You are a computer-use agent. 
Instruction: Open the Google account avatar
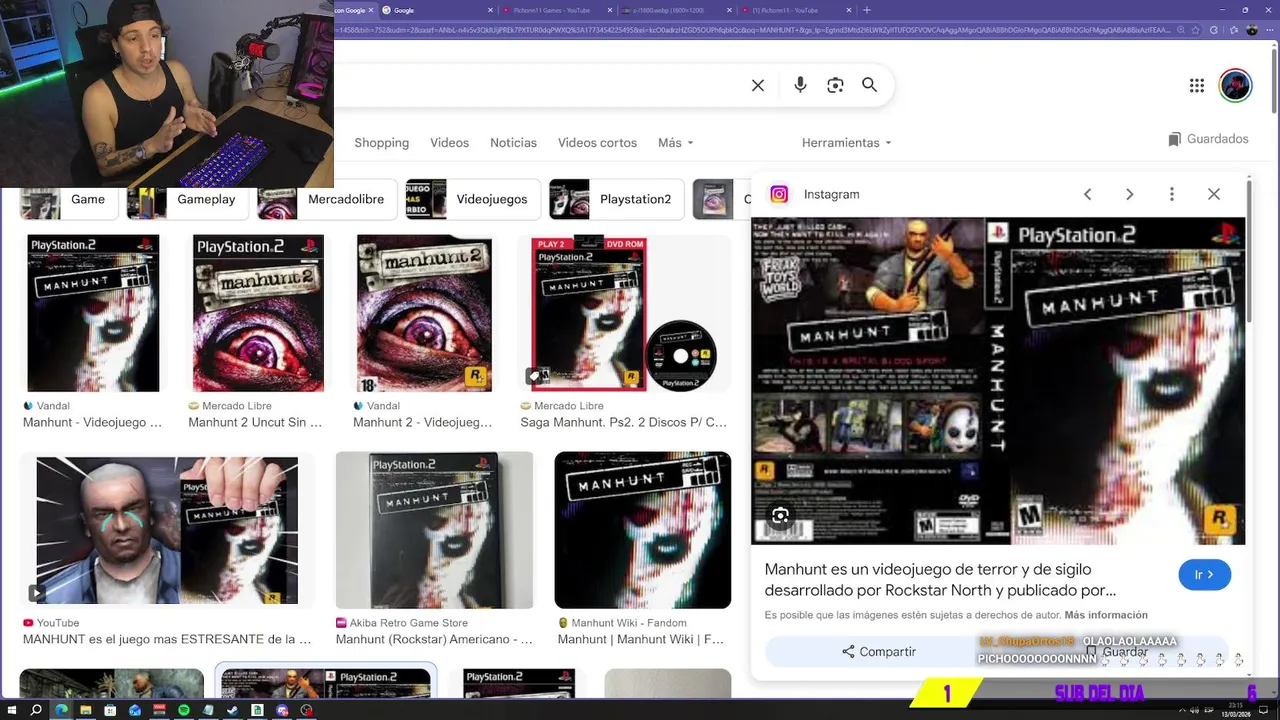[1236, 86]
